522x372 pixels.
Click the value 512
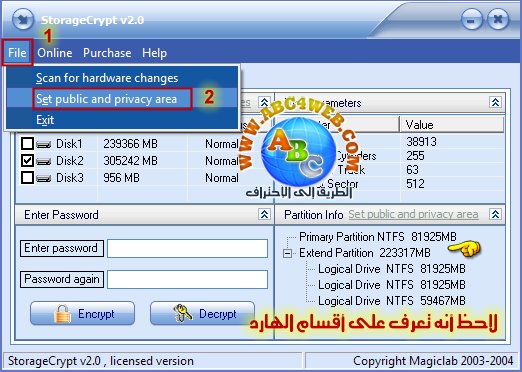[x=415, y=184]
